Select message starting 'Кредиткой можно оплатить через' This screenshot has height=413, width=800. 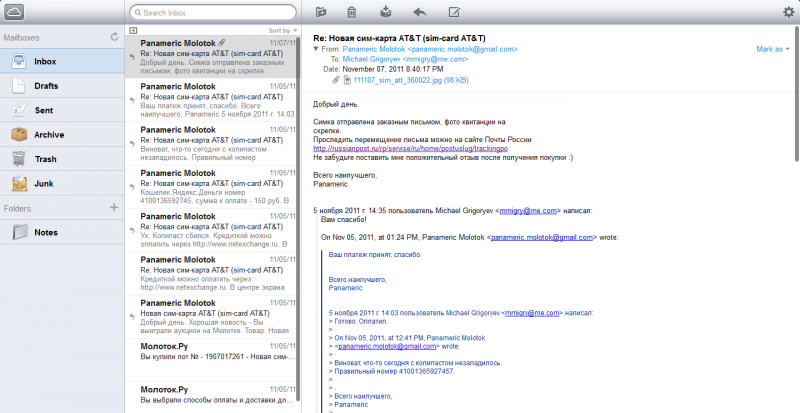[211, 274]
